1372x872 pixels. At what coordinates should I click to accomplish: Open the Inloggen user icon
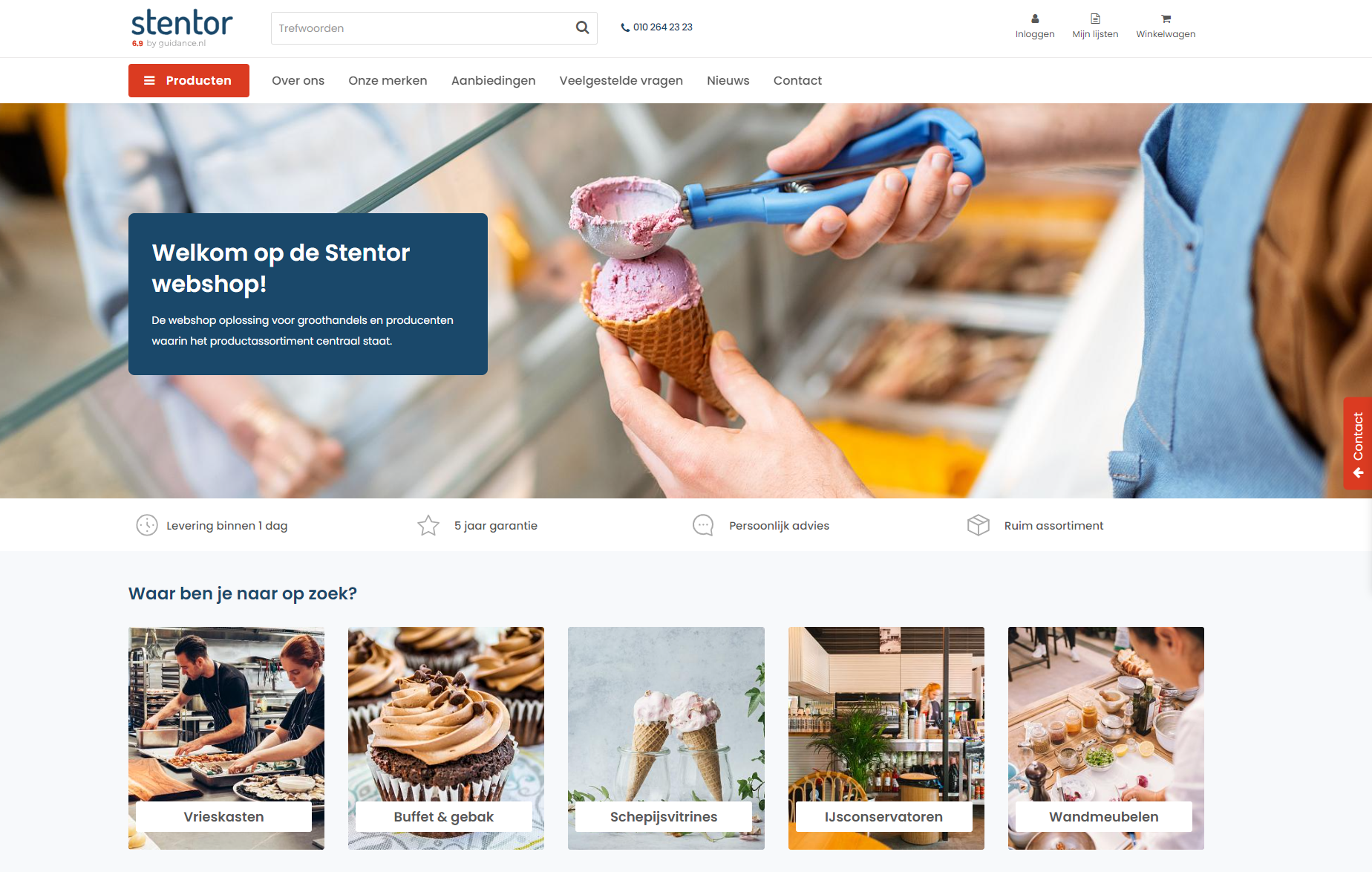(1035, 19)
